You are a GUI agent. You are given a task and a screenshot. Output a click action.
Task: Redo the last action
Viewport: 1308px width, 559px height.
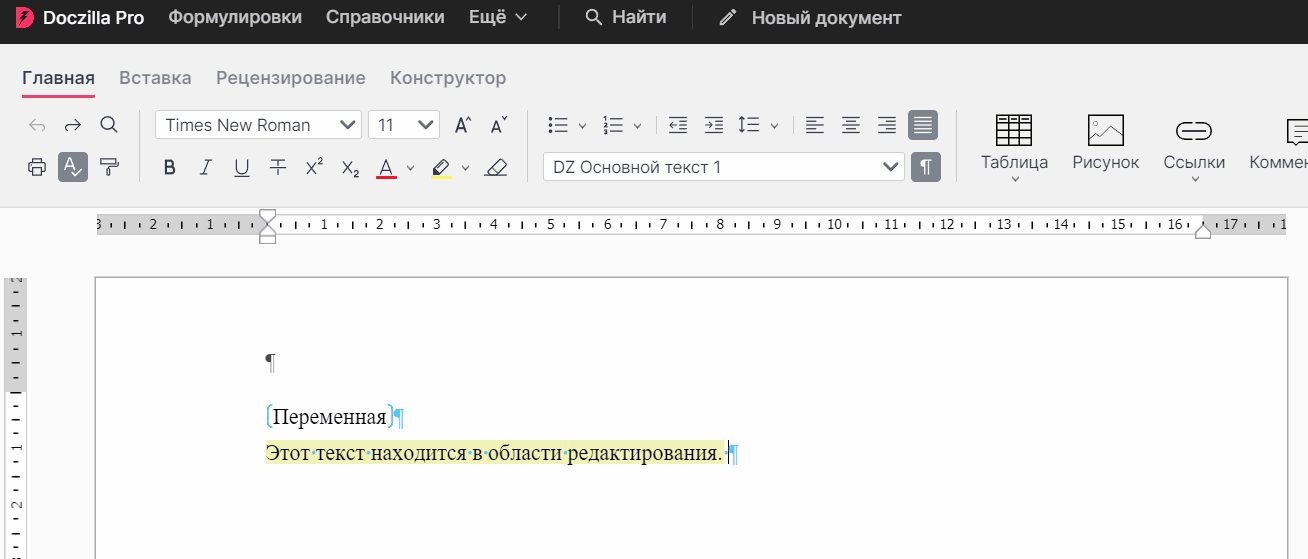coord(73,125)
